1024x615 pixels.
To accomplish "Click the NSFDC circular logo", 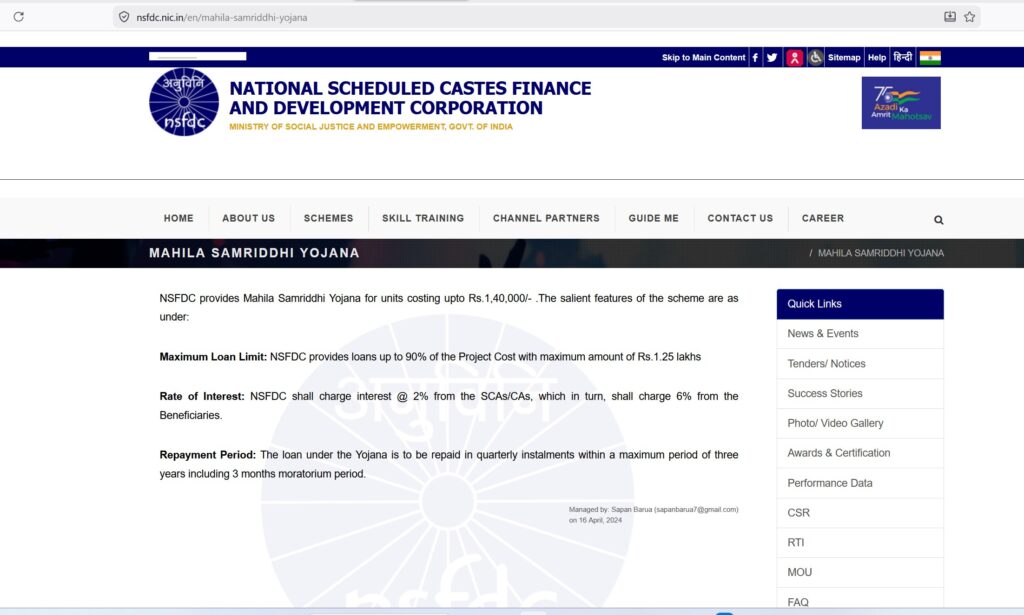I will tap(184, 102).
